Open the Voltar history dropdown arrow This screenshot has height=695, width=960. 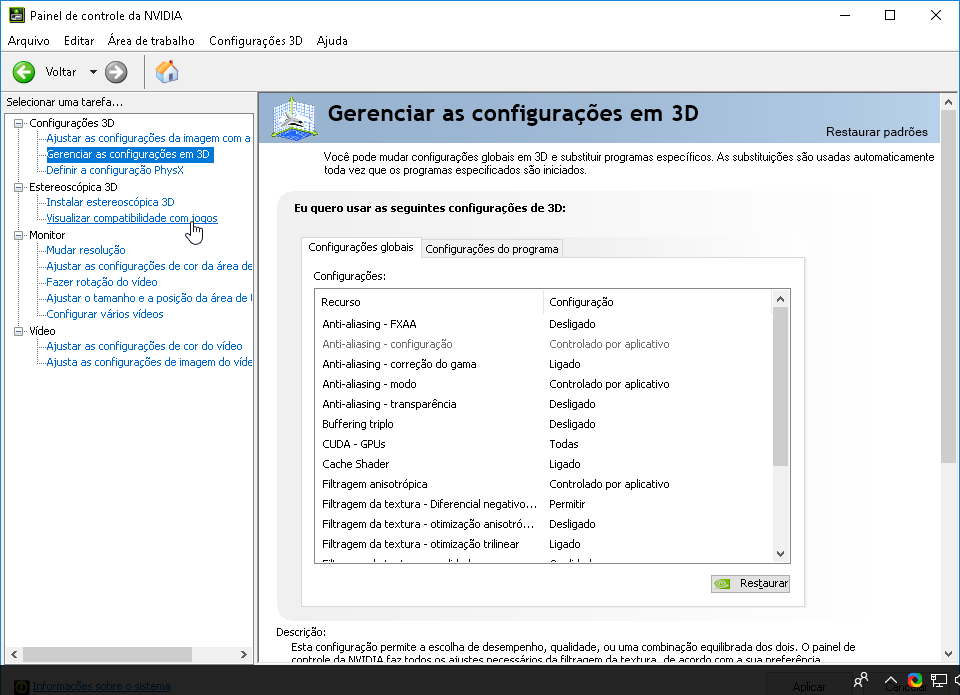[x=93, y=72]
